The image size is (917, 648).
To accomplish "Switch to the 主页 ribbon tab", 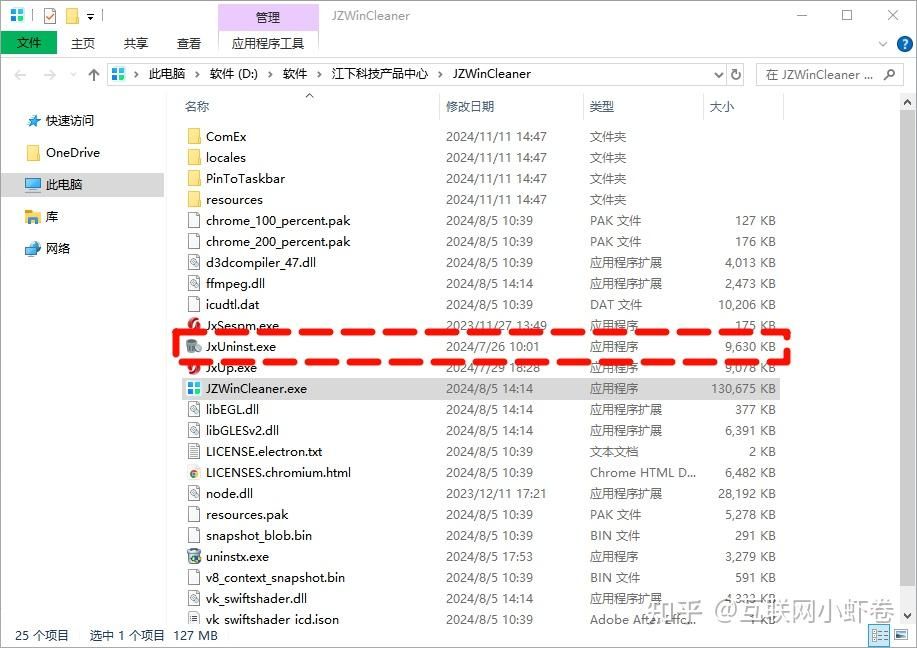I will [82, 43].
